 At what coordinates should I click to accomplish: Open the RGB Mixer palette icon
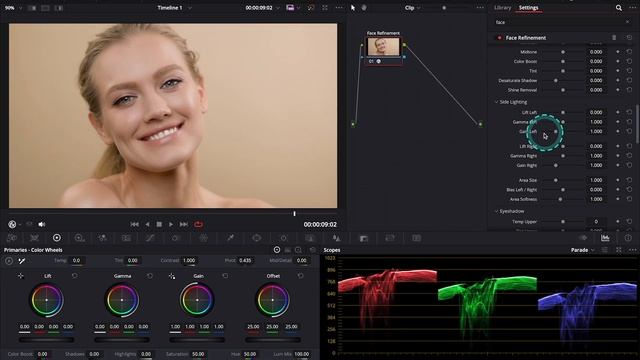[103, 238]
